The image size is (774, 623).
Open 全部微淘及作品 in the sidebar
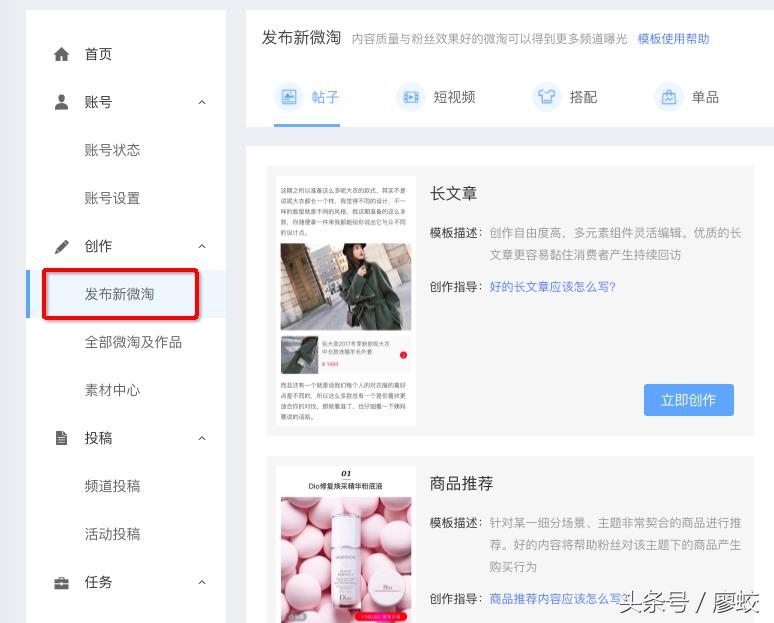click(x=133, y=342)
